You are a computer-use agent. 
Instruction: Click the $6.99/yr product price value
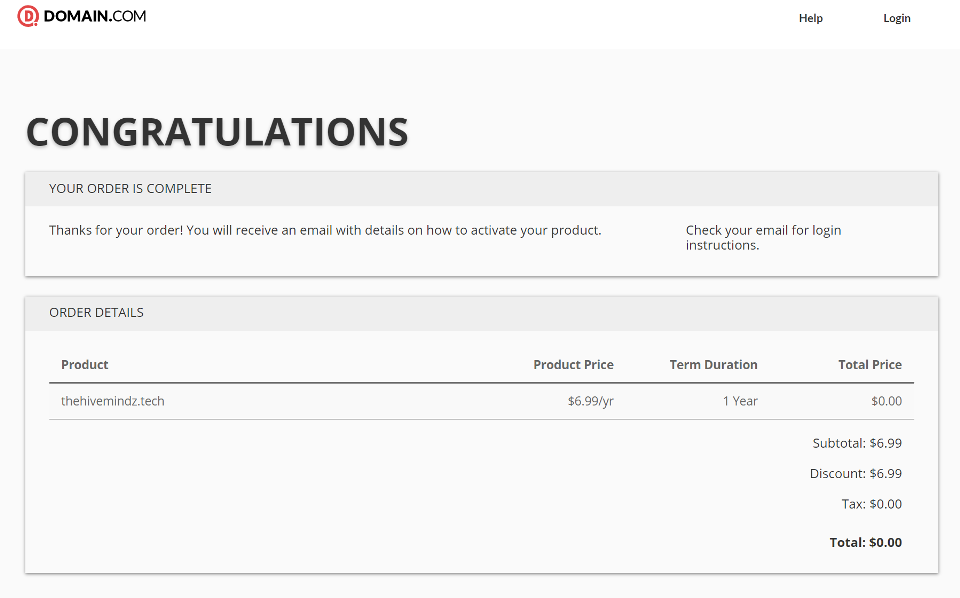tap(590, 402)
